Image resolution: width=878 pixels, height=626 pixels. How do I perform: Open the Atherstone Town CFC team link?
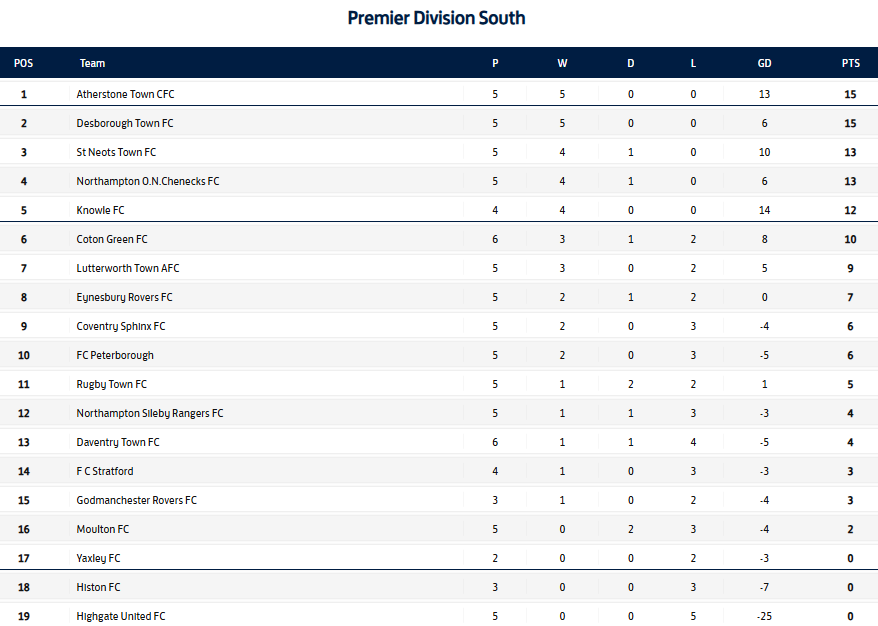125,94
